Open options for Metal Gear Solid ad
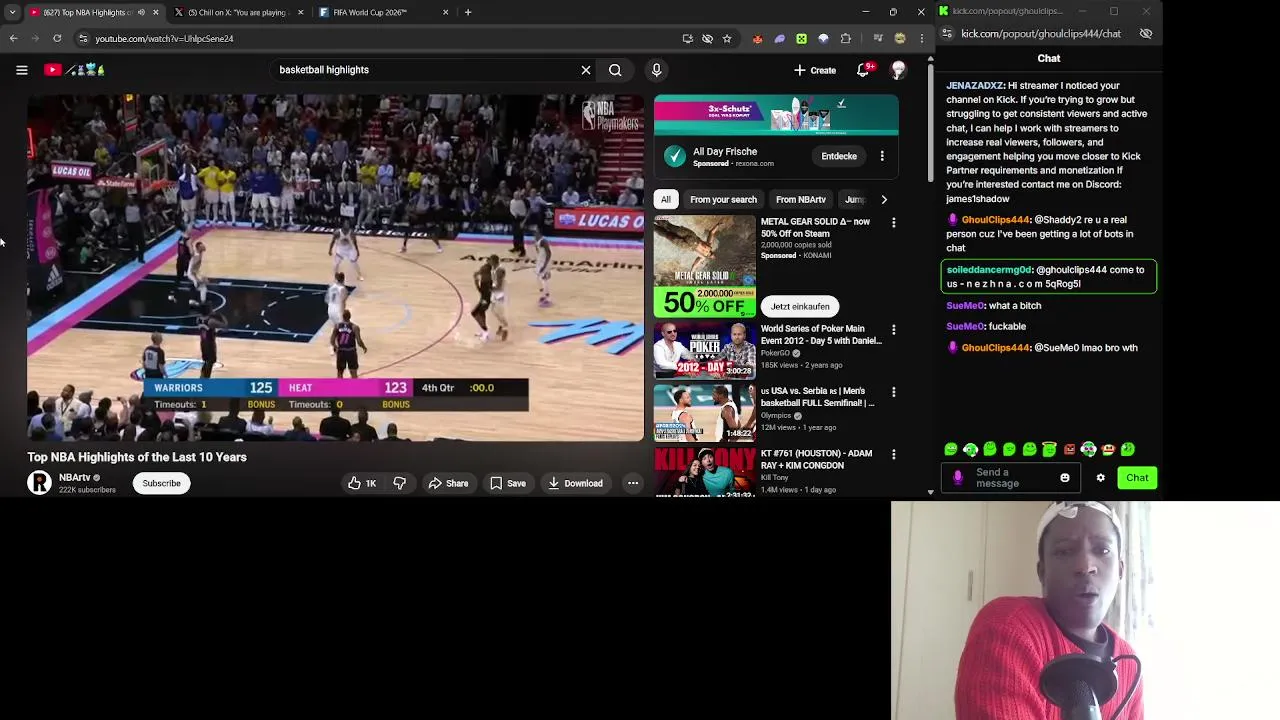 (893, 222)
